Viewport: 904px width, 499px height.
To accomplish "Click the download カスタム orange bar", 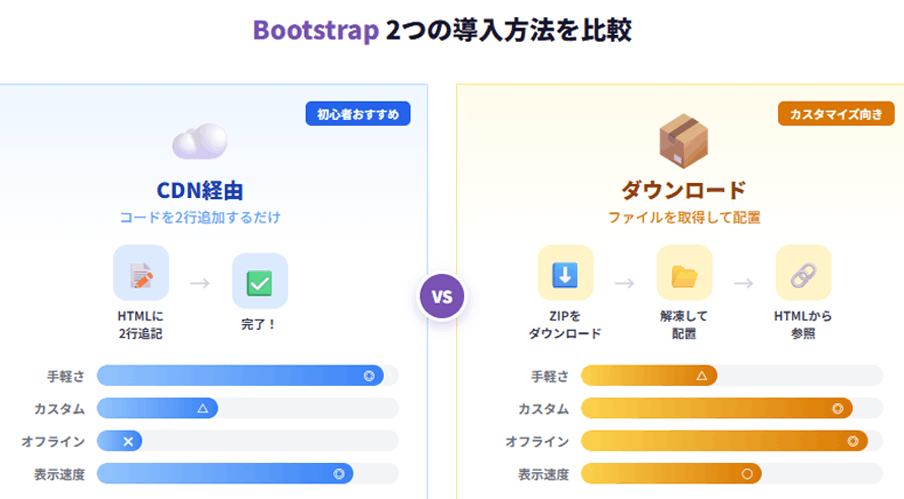I will pos(716,408).
